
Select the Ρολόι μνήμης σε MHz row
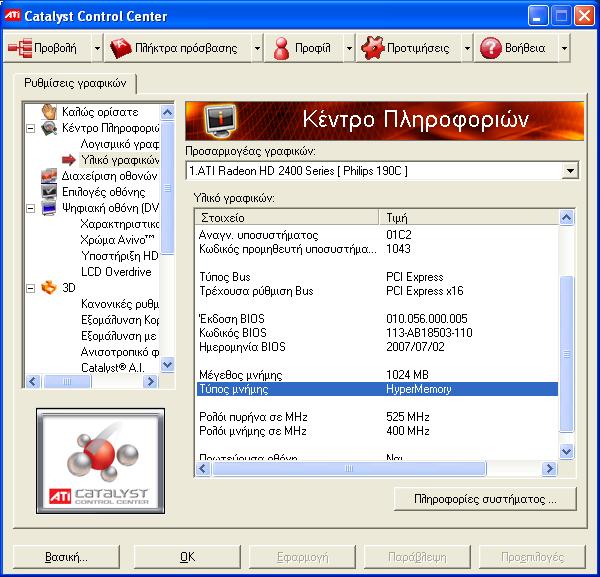click(377, 431)
